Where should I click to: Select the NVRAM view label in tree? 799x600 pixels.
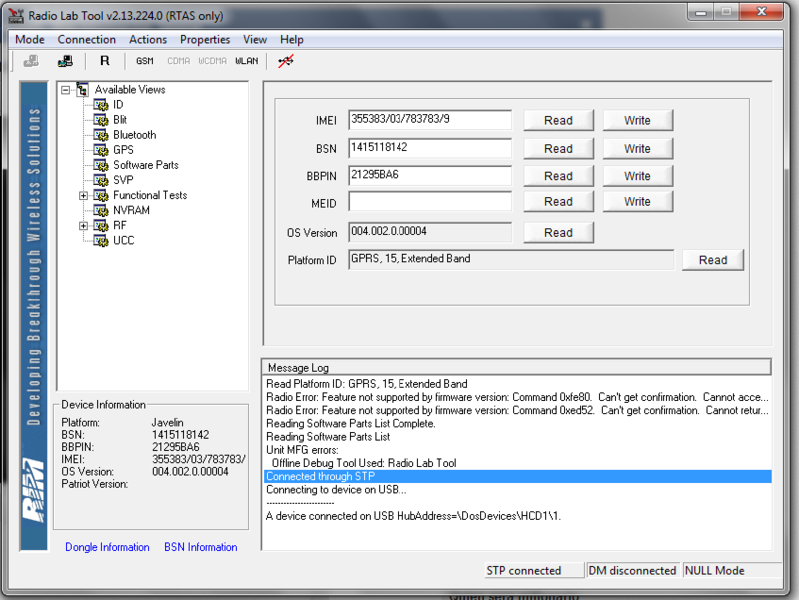(131, 211)
